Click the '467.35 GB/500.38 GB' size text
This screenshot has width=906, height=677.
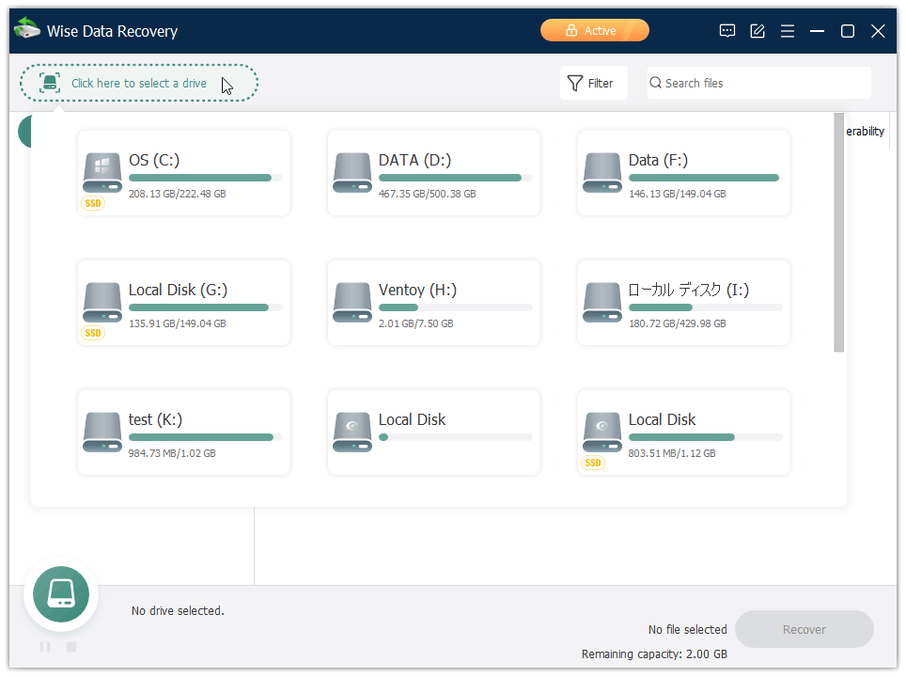[428, 194]
